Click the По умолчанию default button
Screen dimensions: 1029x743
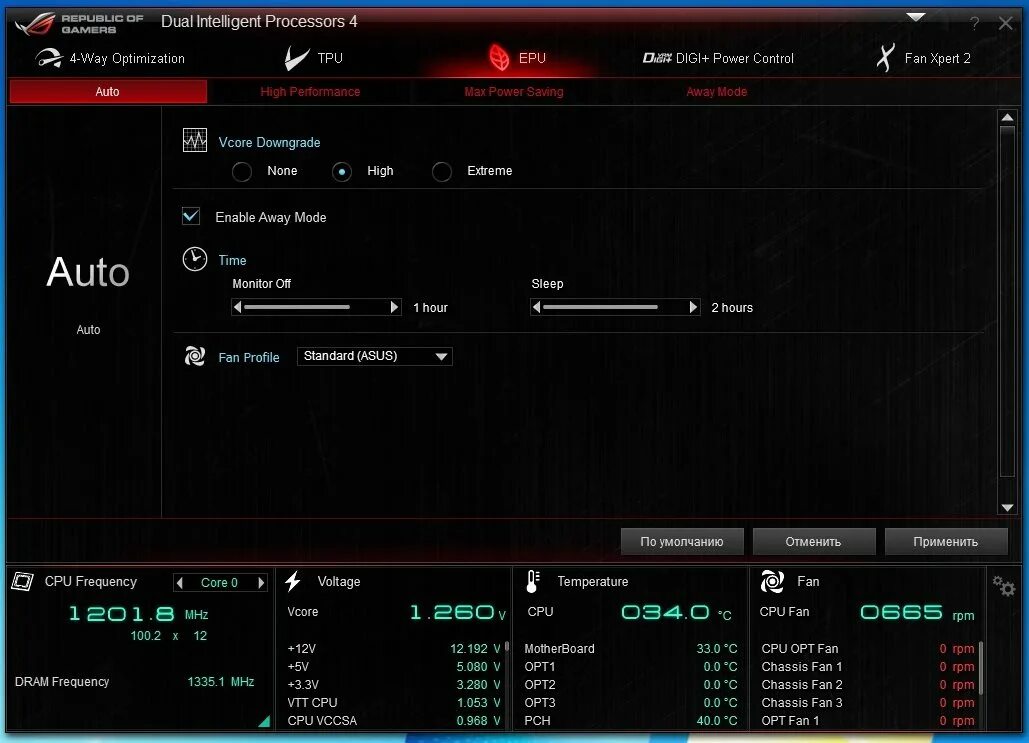pos(682,541)
